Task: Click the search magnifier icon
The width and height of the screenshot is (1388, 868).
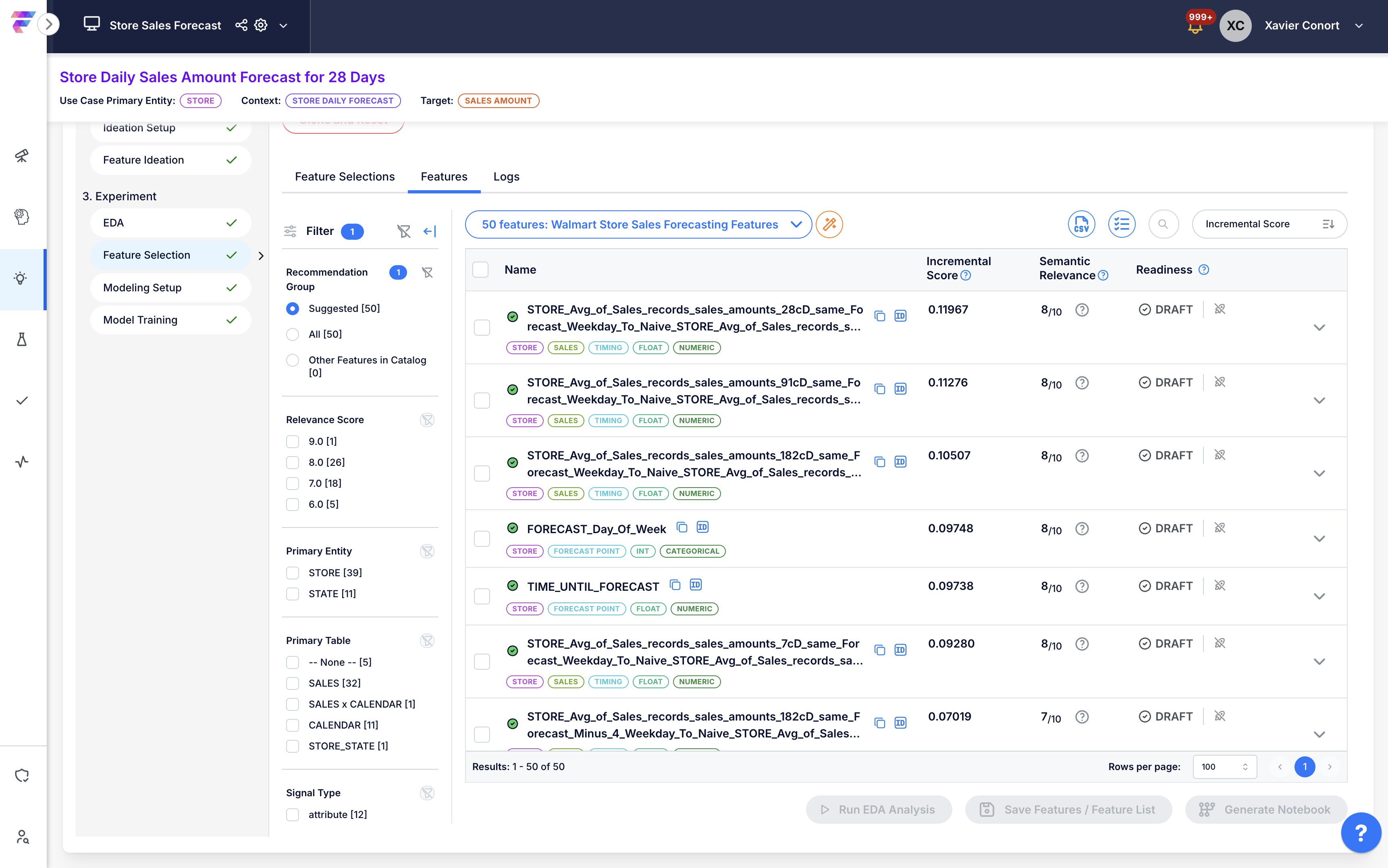Action: [x=1163, y=224]
